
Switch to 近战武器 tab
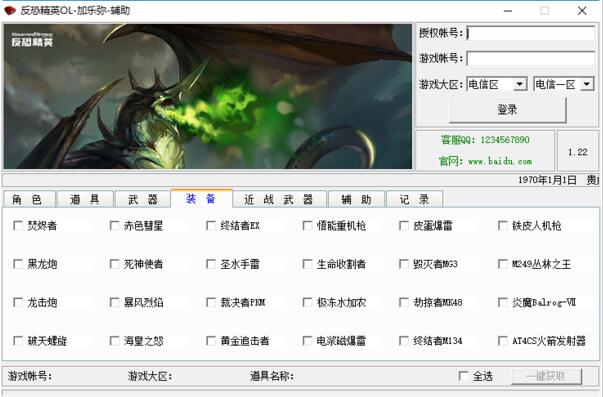(280, 199)
